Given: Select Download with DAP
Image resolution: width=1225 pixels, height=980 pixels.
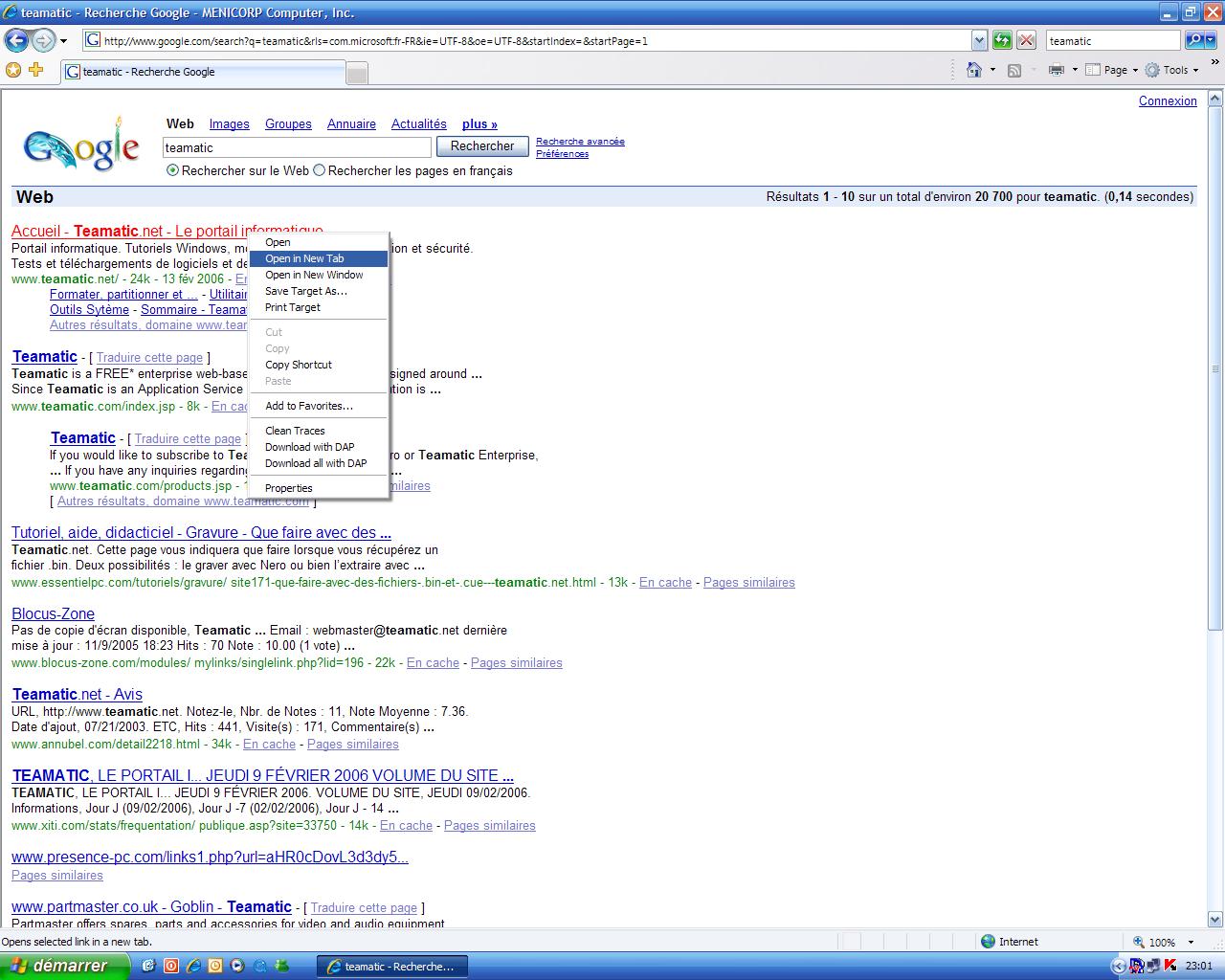Looking at the screenshot, I should click(319, 447).
